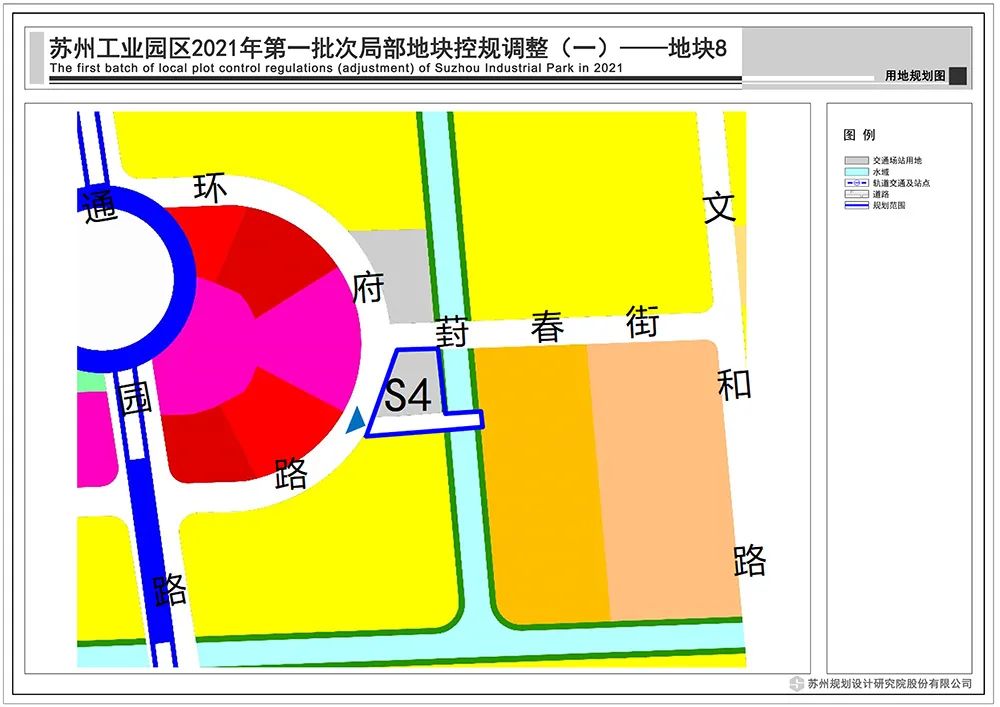The height and width of the screenshot is (707, 1000).
Task: Click the footer text 苏州规划设计研究院股份有限公司
Action: (x=890, y=684)
